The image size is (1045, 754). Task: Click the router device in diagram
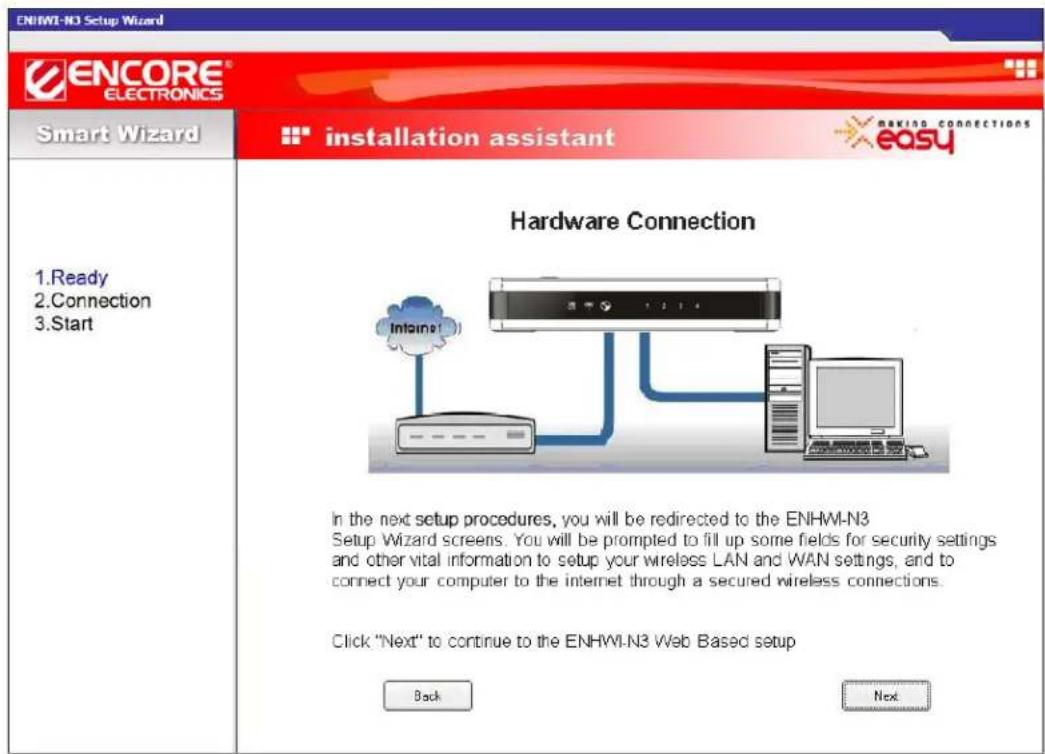point(634,305)
